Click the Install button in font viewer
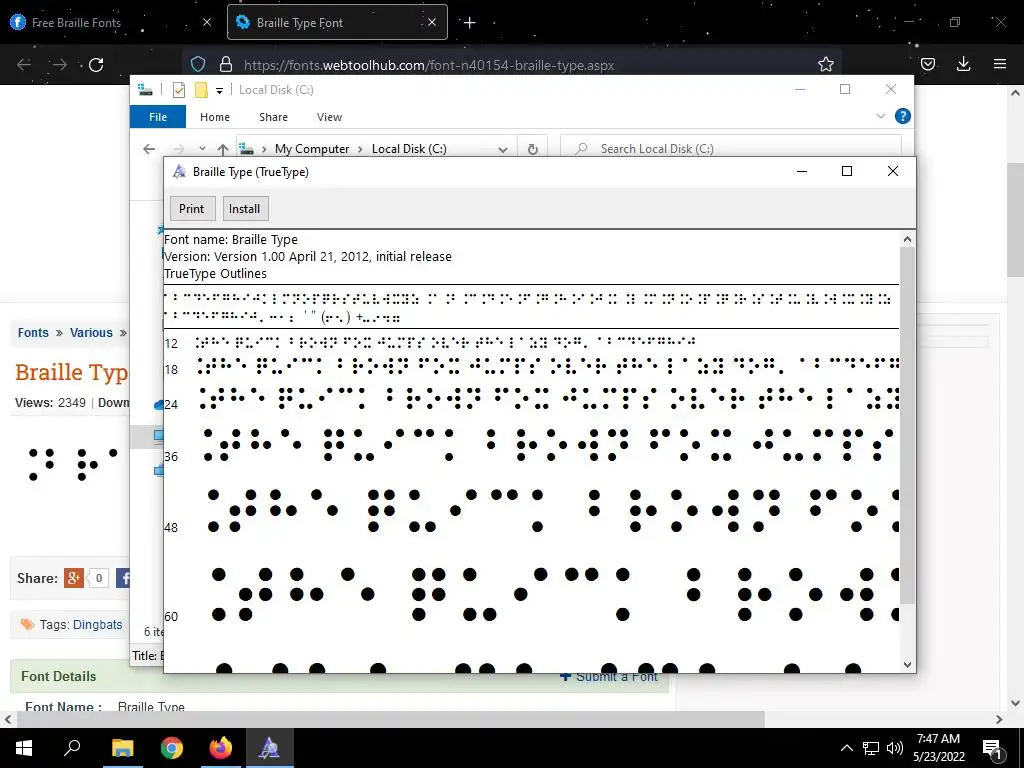The image size is (1024, 768). [244, 209]
